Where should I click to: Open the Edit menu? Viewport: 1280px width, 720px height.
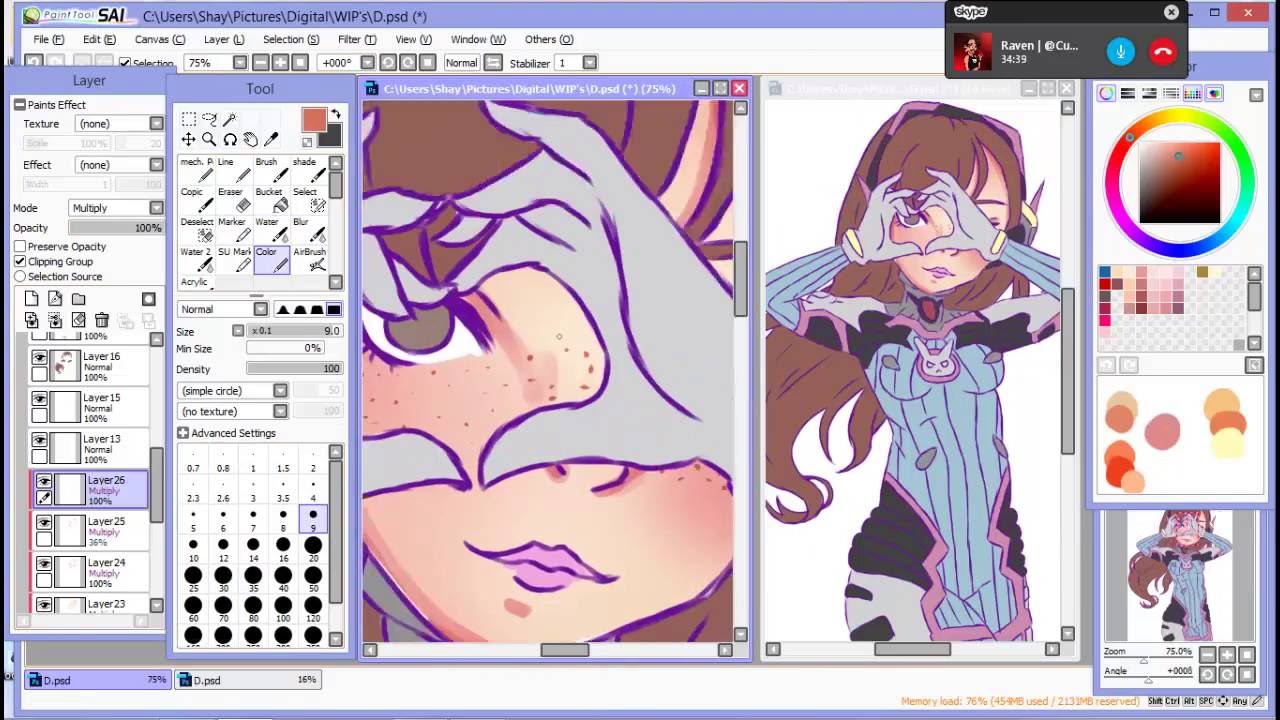pyautogui.click(x=99, y=39)
